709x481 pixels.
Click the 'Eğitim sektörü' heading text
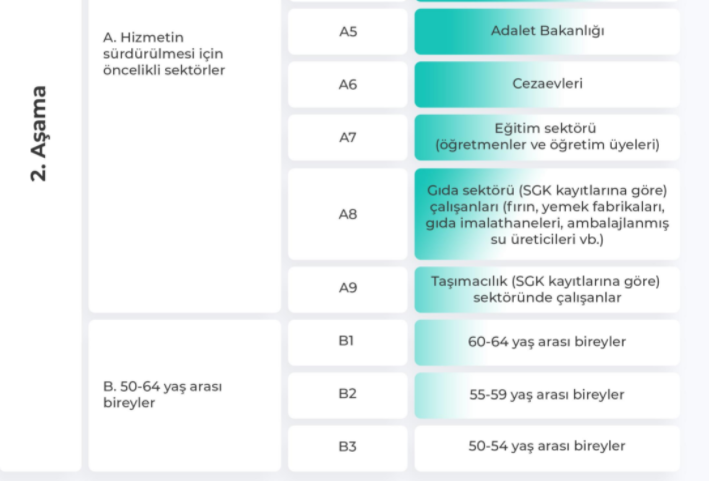[x=546, y=129]
